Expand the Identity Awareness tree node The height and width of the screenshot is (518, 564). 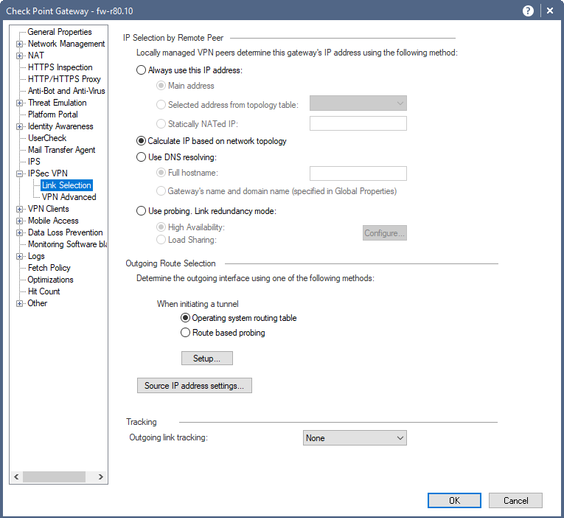click(19, 127)
